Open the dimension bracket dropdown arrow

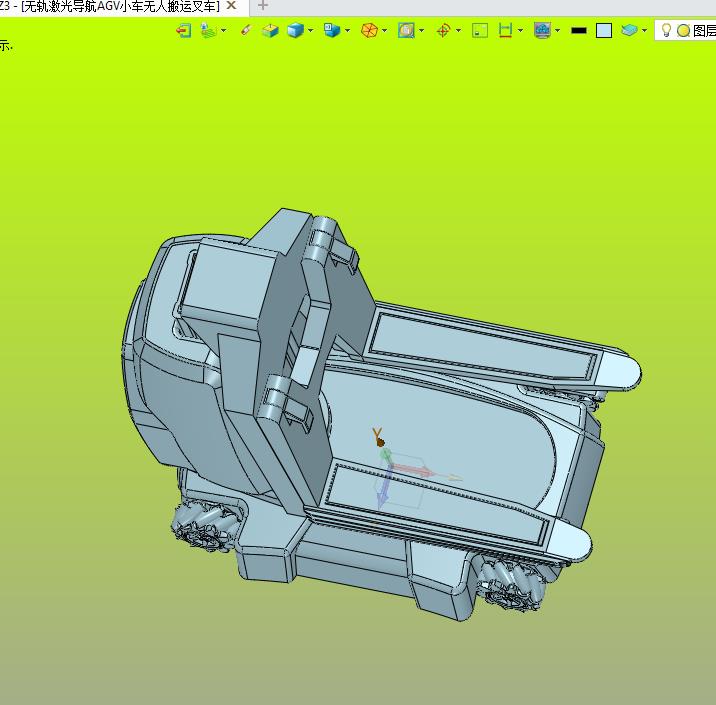520,31
